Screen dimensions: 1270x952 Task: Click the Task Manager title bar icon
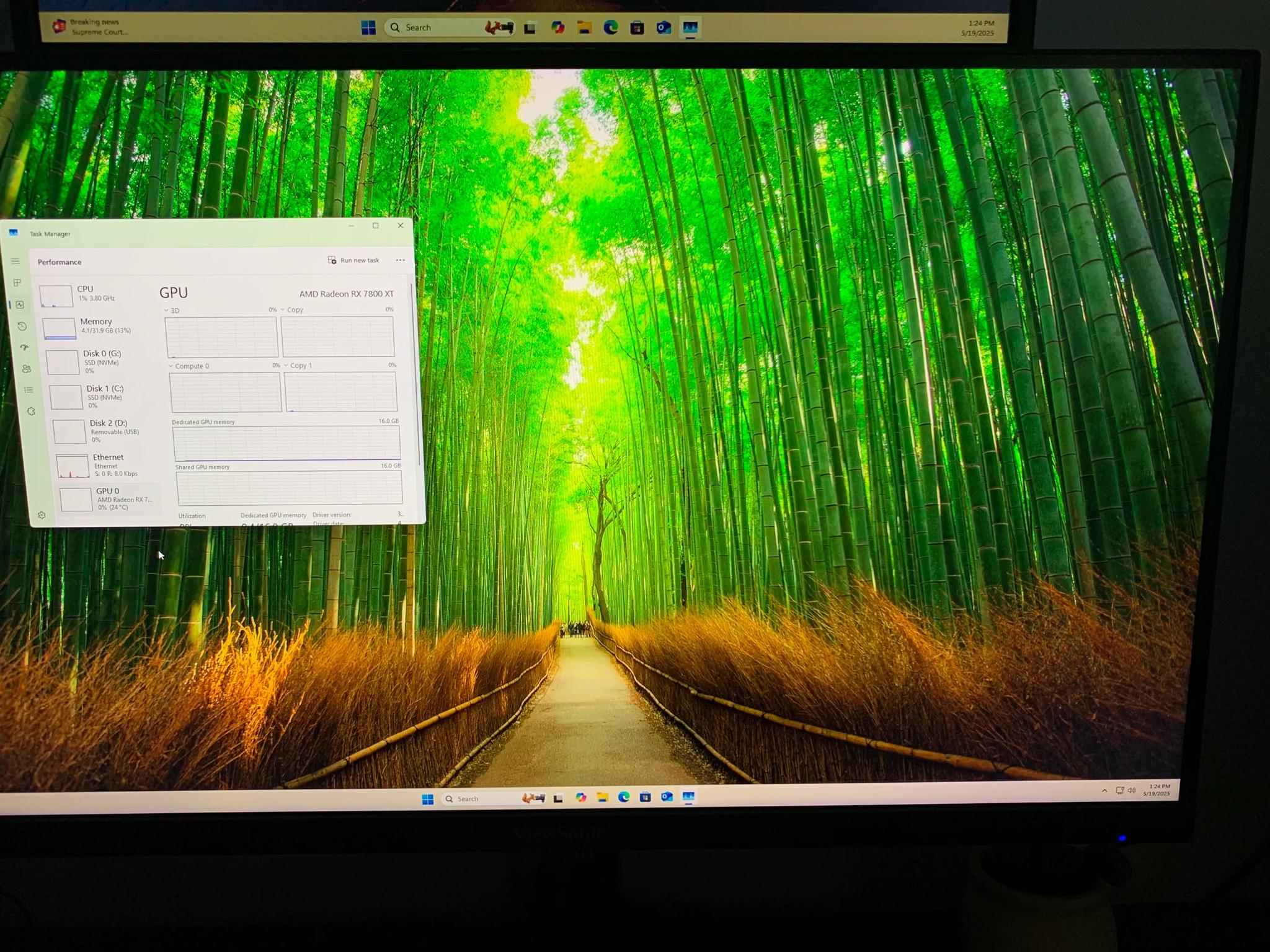coord(13,233)
